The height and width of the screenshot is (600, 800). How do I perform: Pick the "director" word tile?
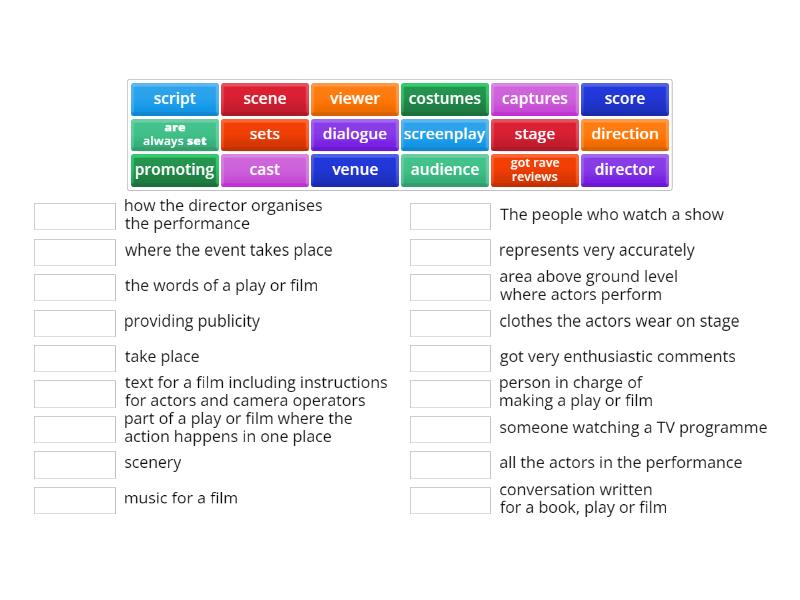[624, 170]
